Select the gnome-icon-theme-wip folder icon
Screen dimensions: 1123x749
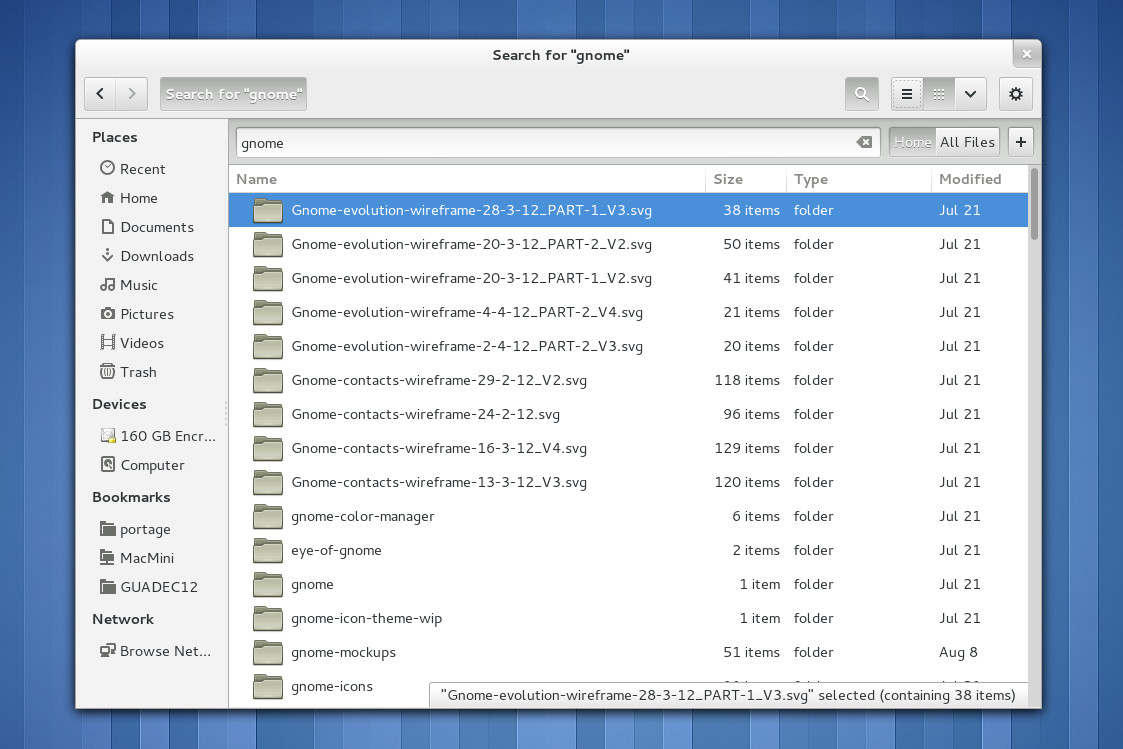268,618
